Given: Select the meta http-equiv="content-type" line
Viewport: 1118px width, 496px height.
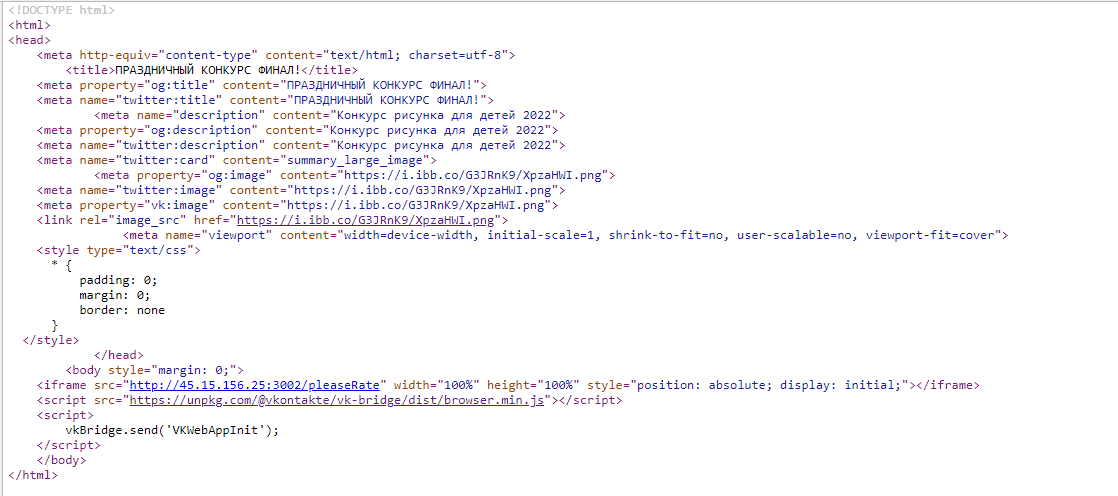Looking at the screenshot, I should 276,55.
